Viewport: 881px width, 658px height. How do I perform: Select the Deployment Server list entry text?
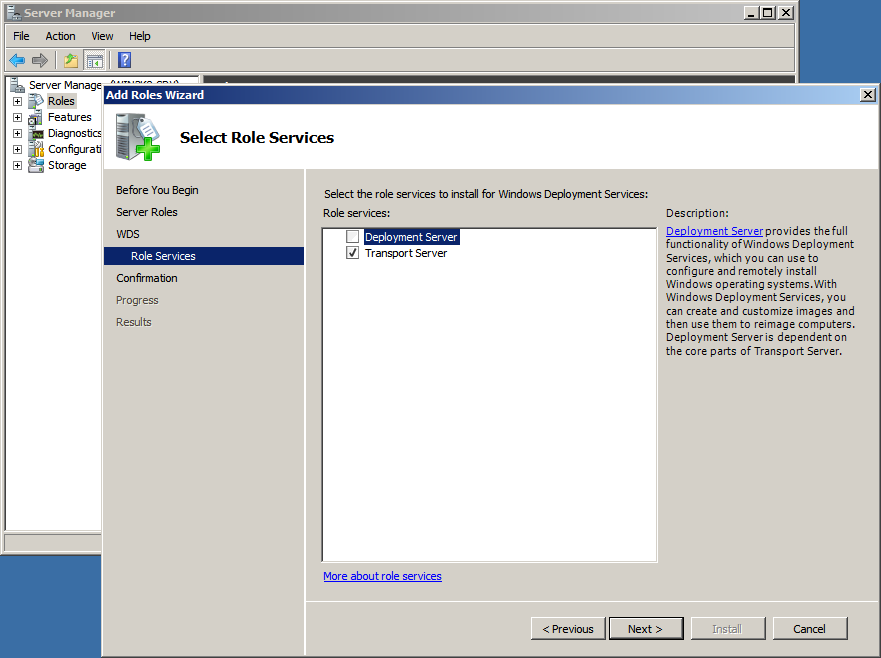point(411,237)
